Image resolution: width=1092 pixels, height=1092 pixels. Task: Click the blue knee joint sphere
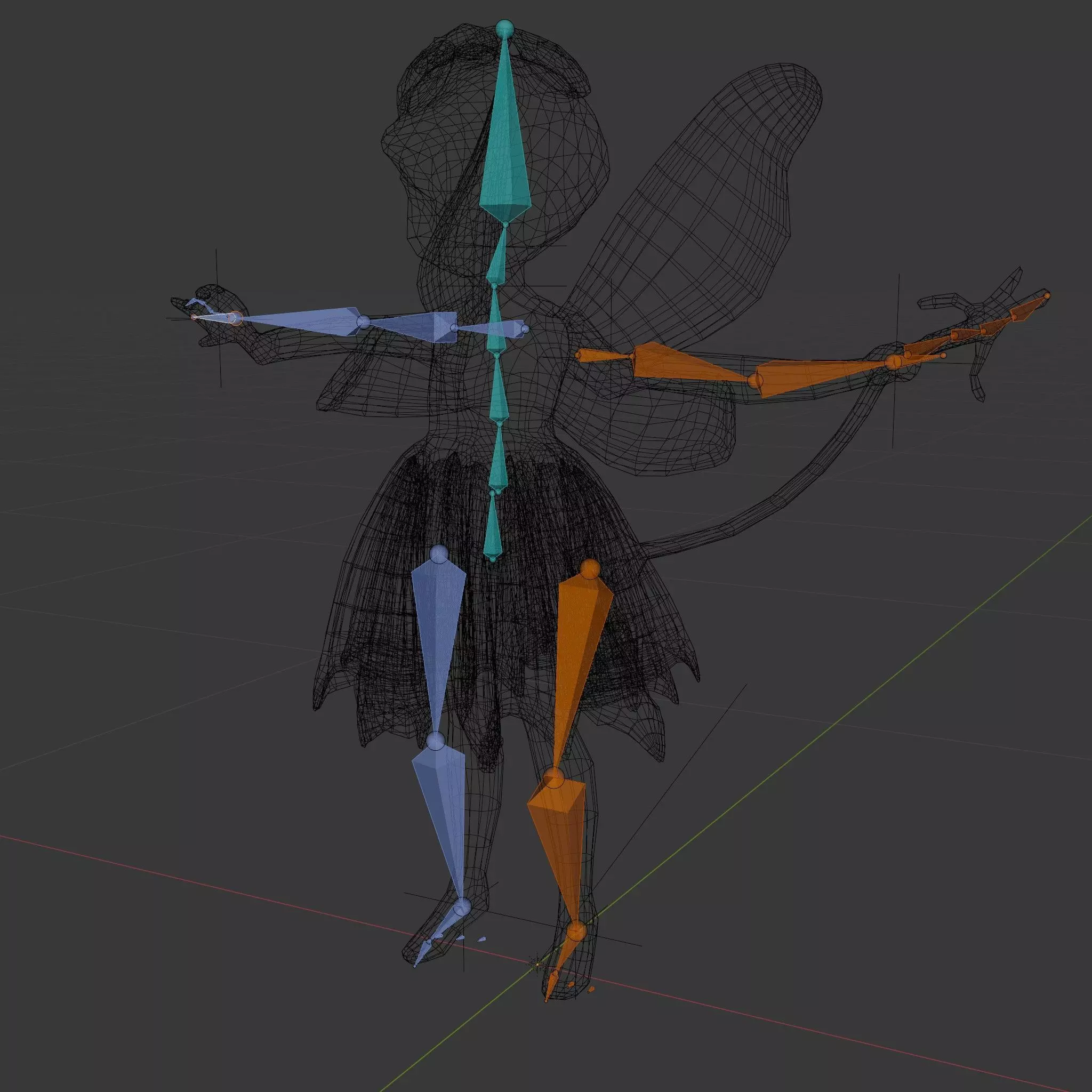(x=435, y=741)
